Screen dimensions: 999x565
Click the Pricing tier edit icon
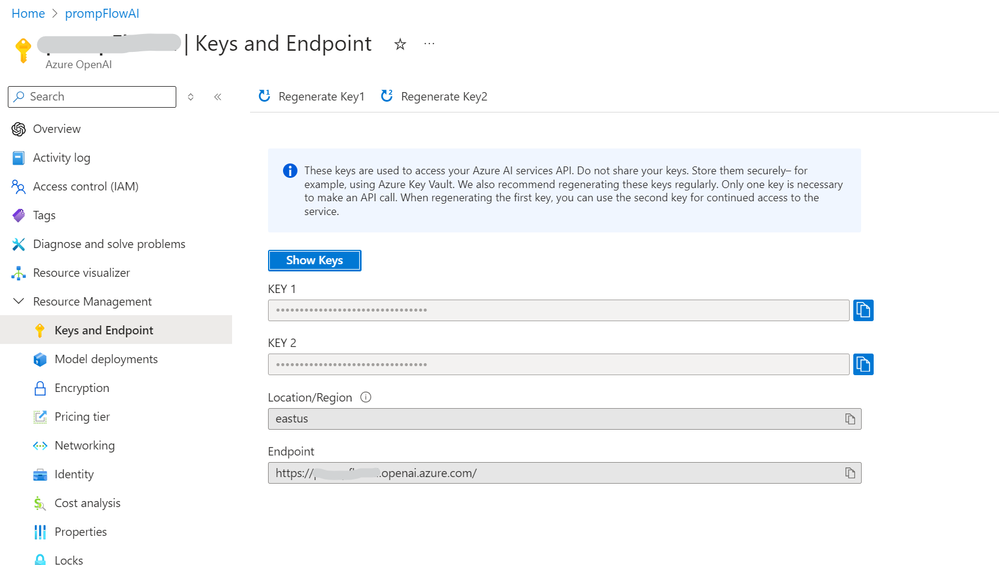(x=40, y=417)
